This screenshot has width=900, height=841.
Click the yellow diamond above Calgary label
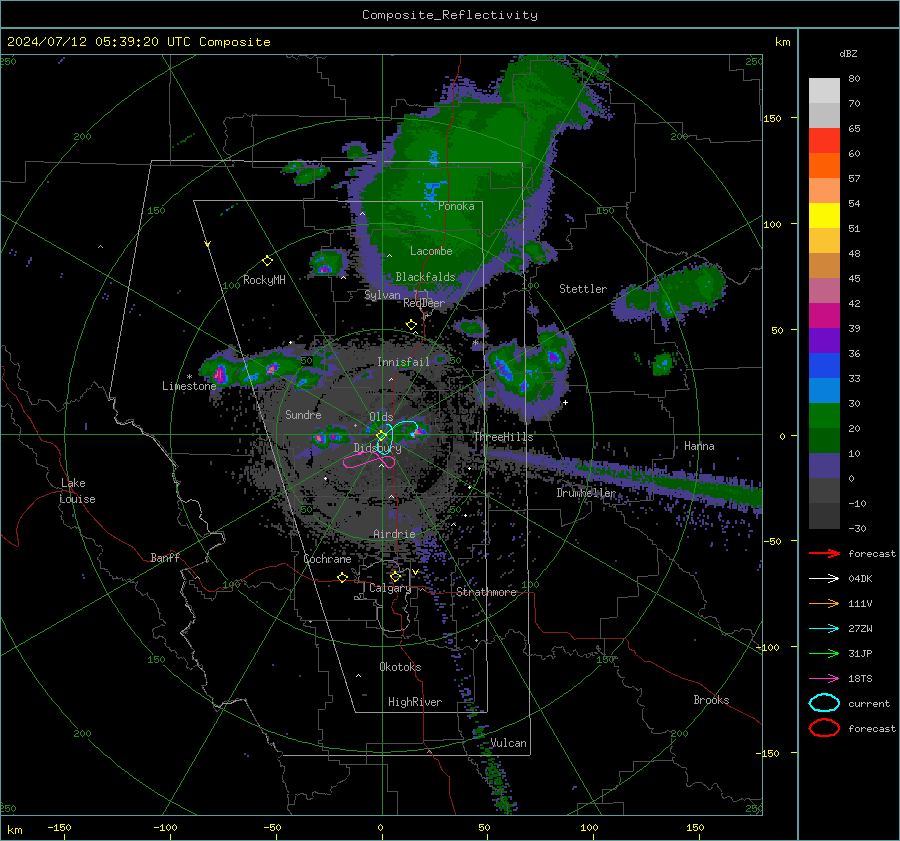point(395,576)
